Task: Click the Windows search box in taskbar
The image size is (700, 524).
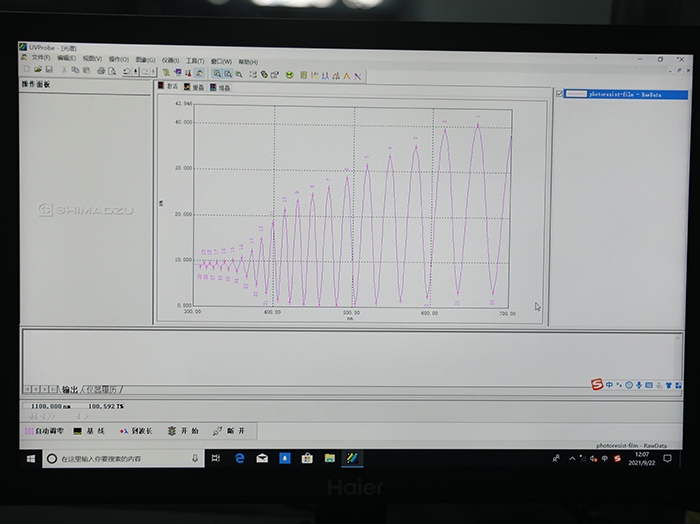Action: pyautogui.click(x=120, y=458)
